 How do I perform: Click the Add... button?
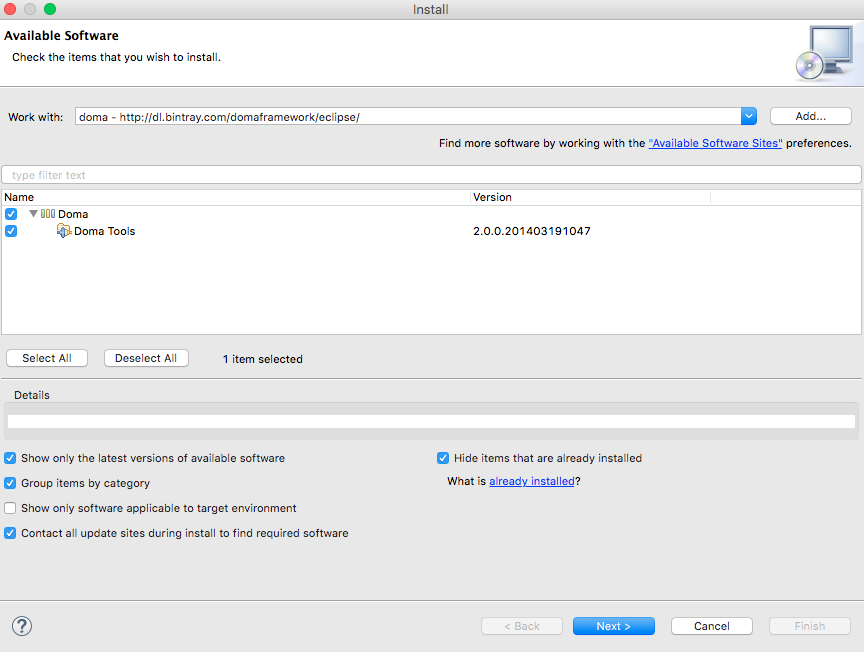coord(811,116)
